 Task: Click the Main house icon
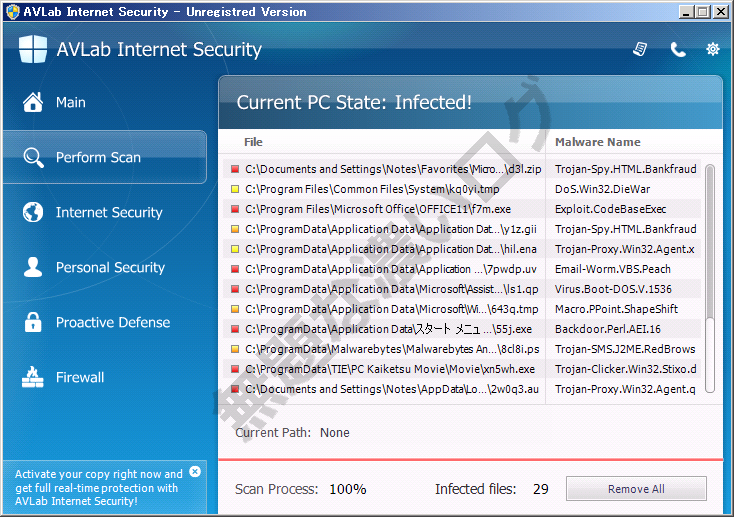33,102
